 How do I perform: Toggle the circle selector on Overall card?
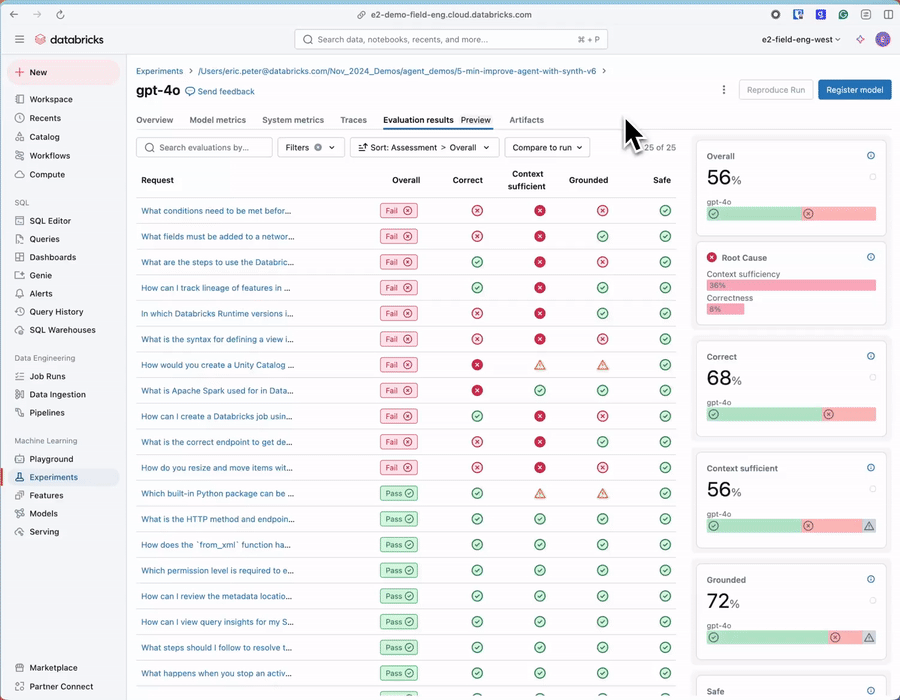click(x=872, y=177)
